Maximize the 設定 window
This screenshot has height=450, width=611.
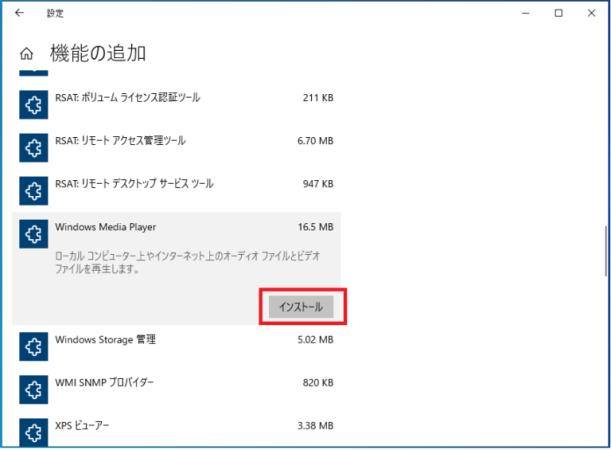point(558,13)
